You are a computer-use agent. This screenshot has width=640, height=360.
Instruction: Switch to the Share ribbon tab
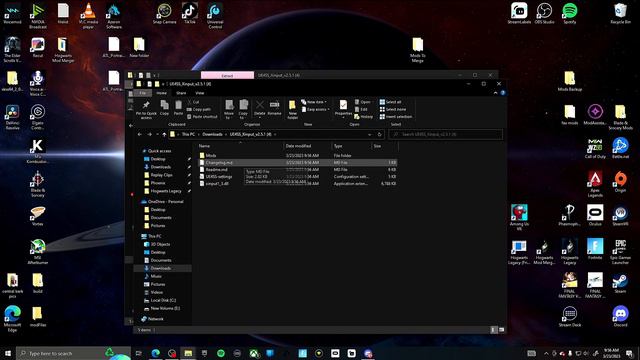(181, 93)
